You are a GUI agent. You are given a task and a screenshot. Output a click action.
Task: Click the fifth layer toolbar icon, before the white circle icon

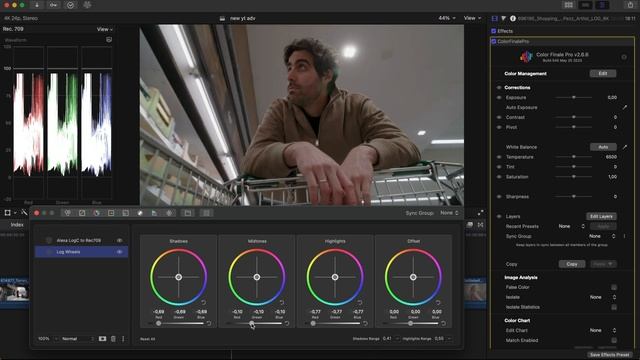125,213
